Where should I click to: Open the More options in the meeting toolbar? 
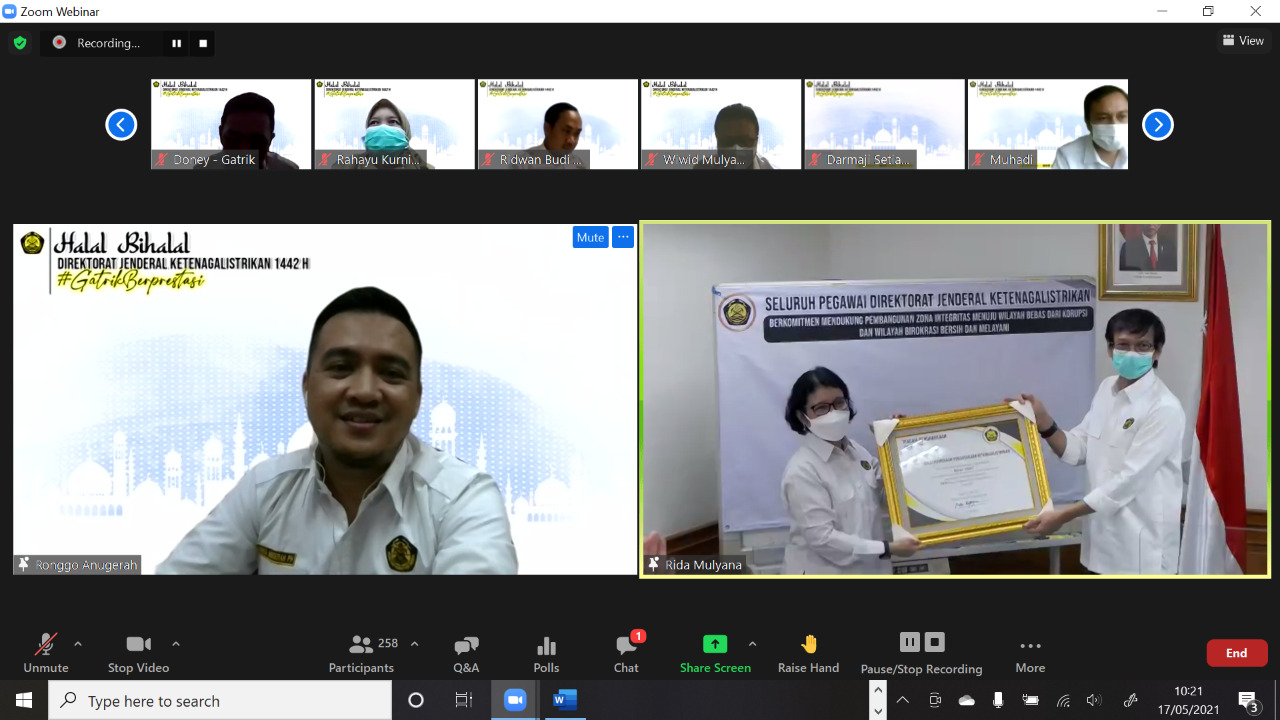click(1030, 651)
